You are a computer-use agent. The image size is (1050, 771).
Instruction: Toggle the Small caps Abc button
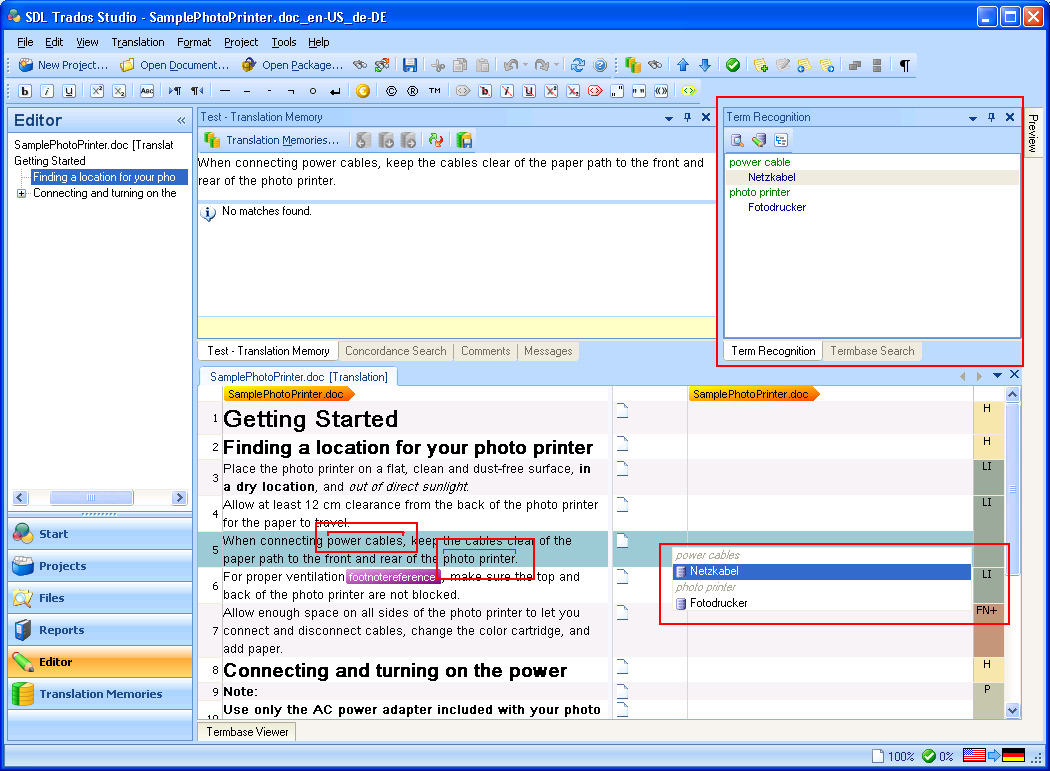[x=147, y=91]
